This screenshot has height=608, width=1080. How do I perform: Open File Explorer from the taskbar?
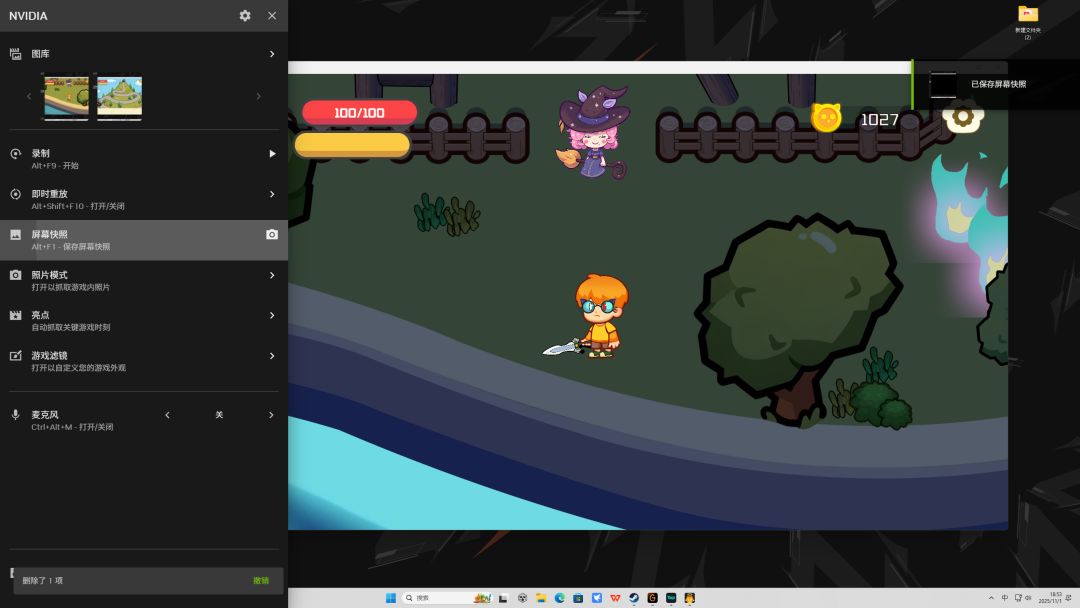541,598
